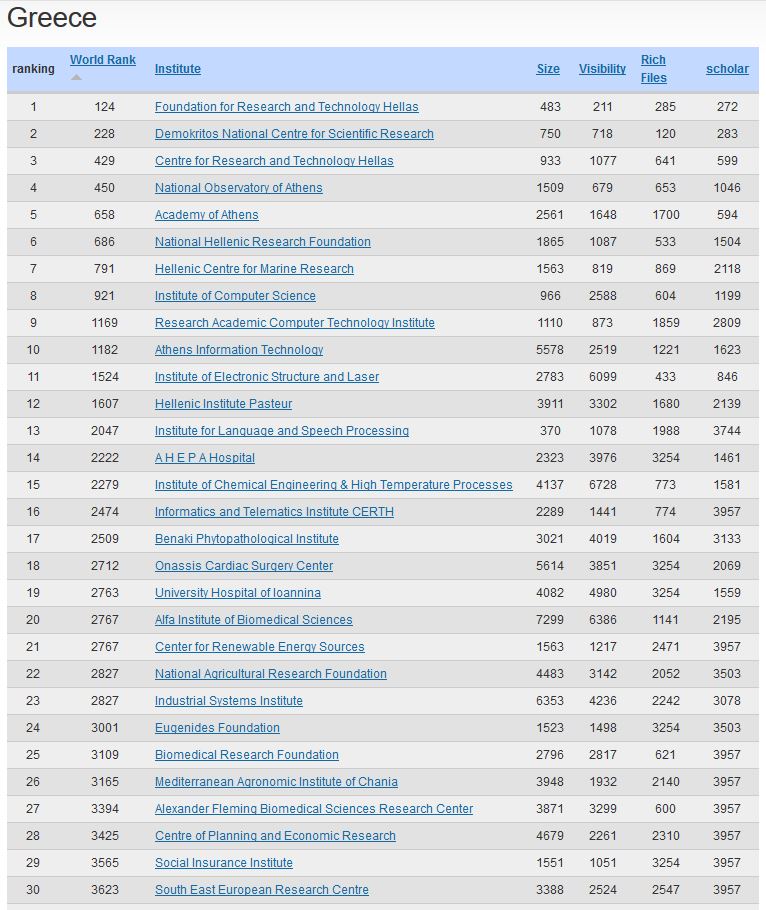Open Eugenides Foundation link
The height and width of the screenshot is (910, 766).
[x=217, y=728]
